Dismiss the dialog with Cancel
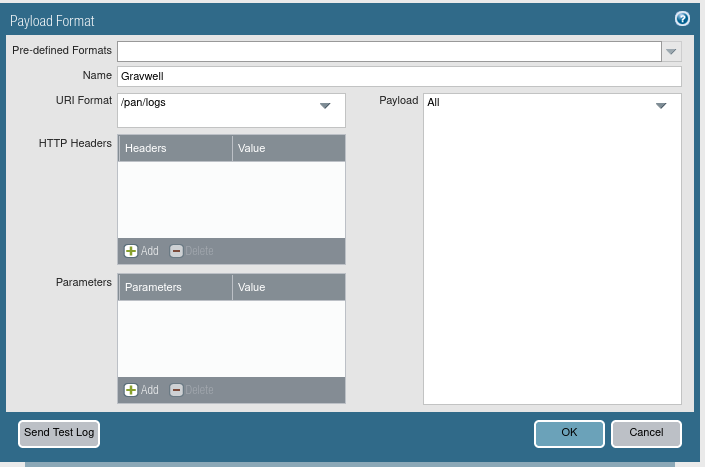705x467 pixels. point(646,433)
